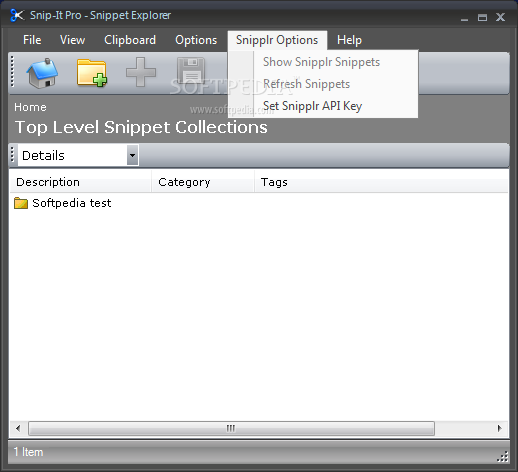Open the Clipboard menu
This screenshot has height=472, width=518.
[x=130, y=40]
